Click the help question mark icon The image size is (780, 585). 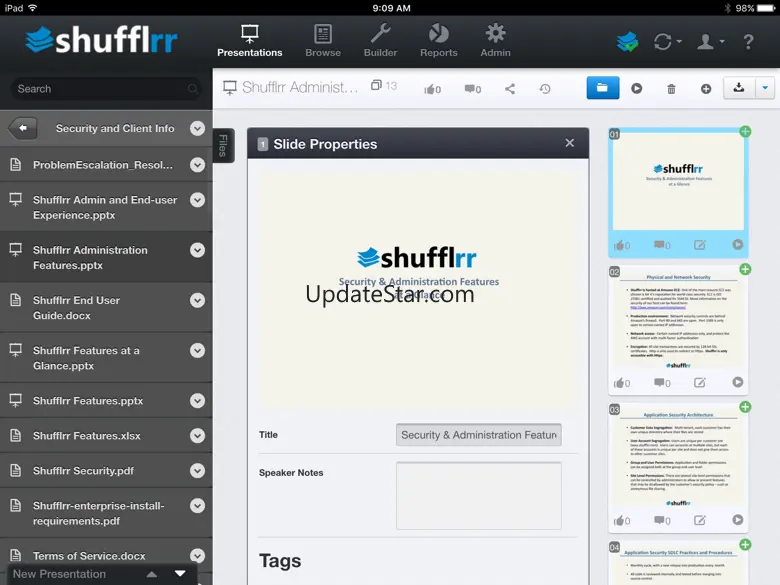pos(748,42)
